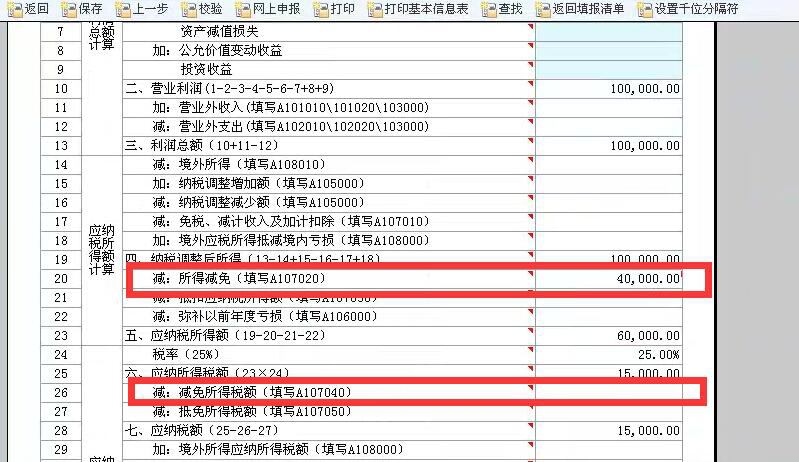The width and height of the screenshot is (799, 462).
Task: Open linked form in 所得减免（填写A107020）row
Action: [x=238, y=278]
